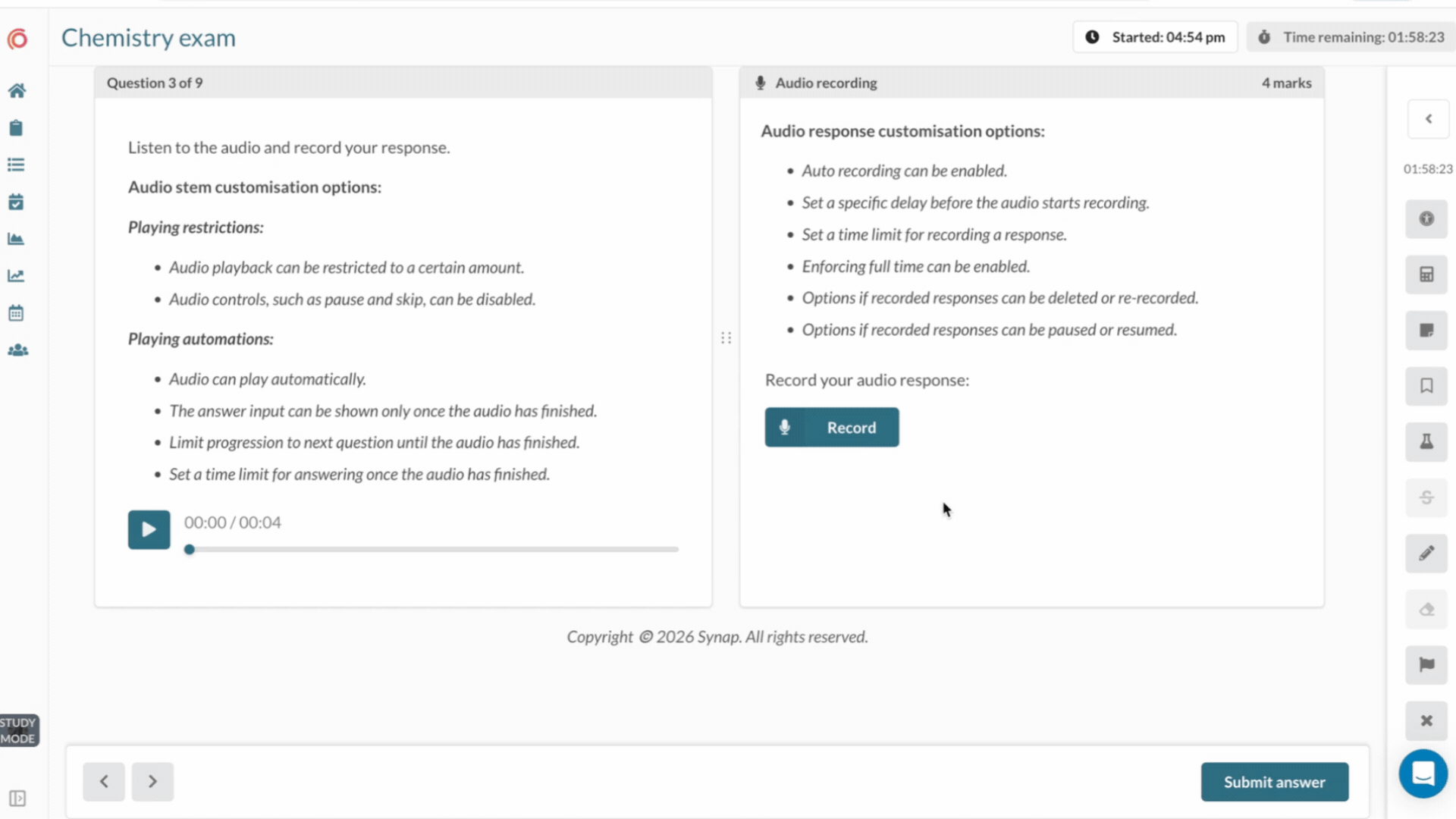
Task: Click the 00:00 / 00:04 audio time
Action: click(233, 522)
